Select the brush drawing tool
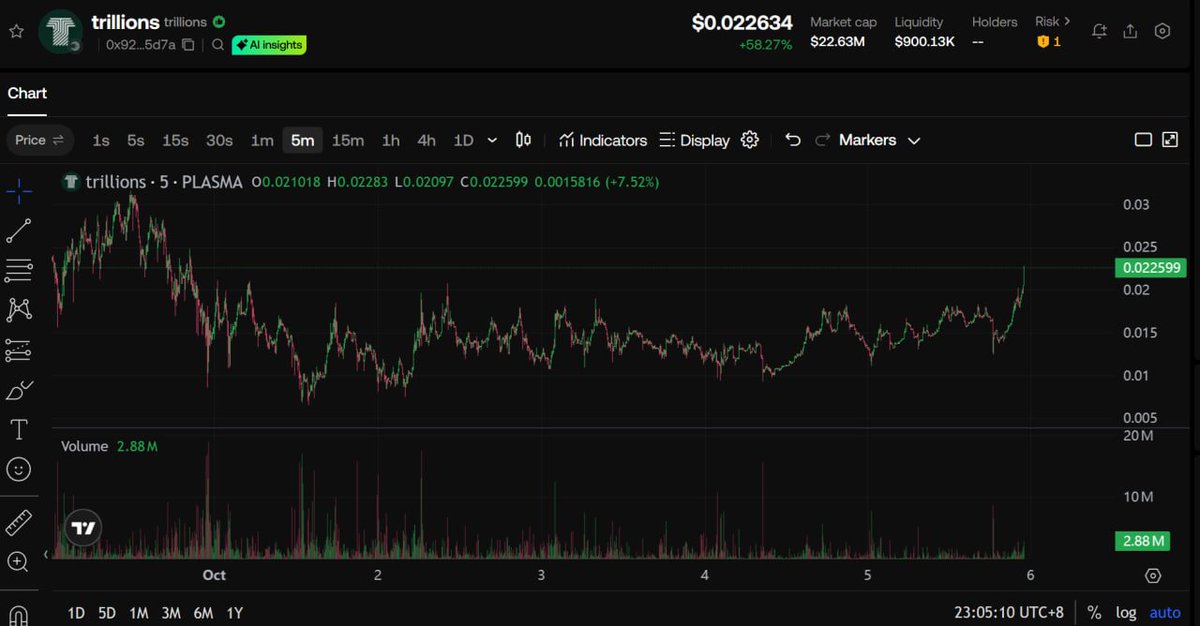 pyautogui.click(x=19, y=390)
